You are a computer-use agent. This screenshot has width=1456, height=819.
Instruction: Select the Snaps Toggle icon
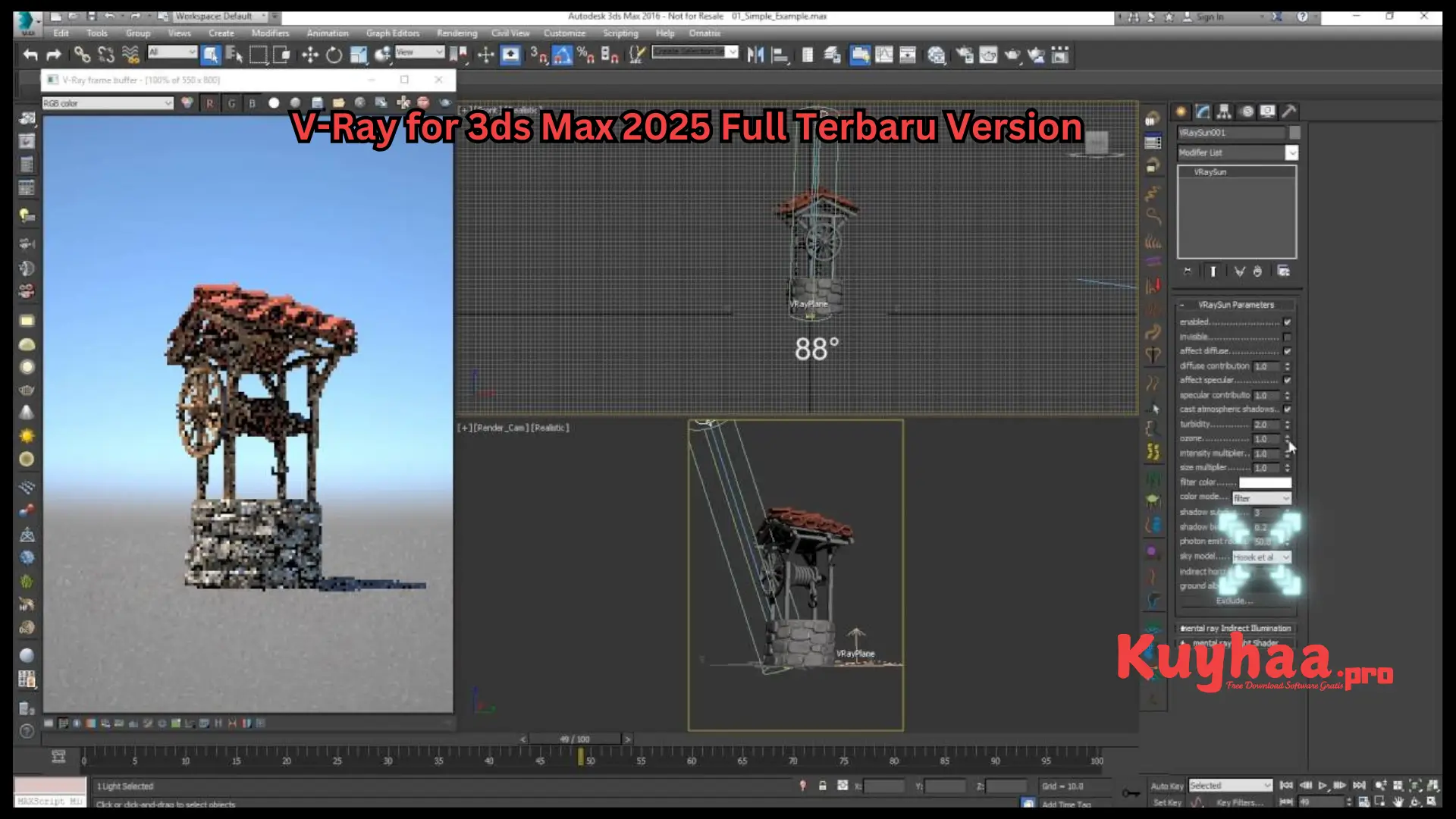535,55
